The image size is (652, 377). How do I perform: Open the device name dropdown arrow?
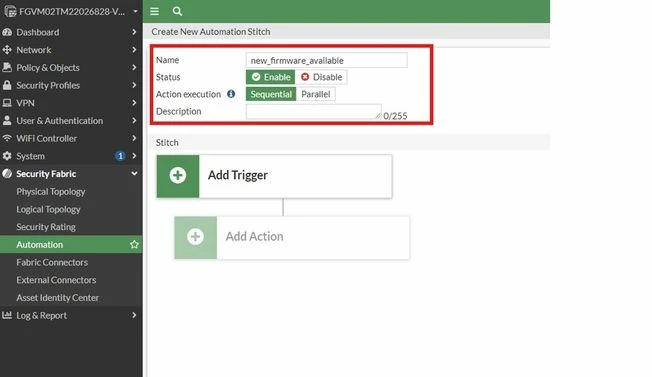tap(135, 11)
